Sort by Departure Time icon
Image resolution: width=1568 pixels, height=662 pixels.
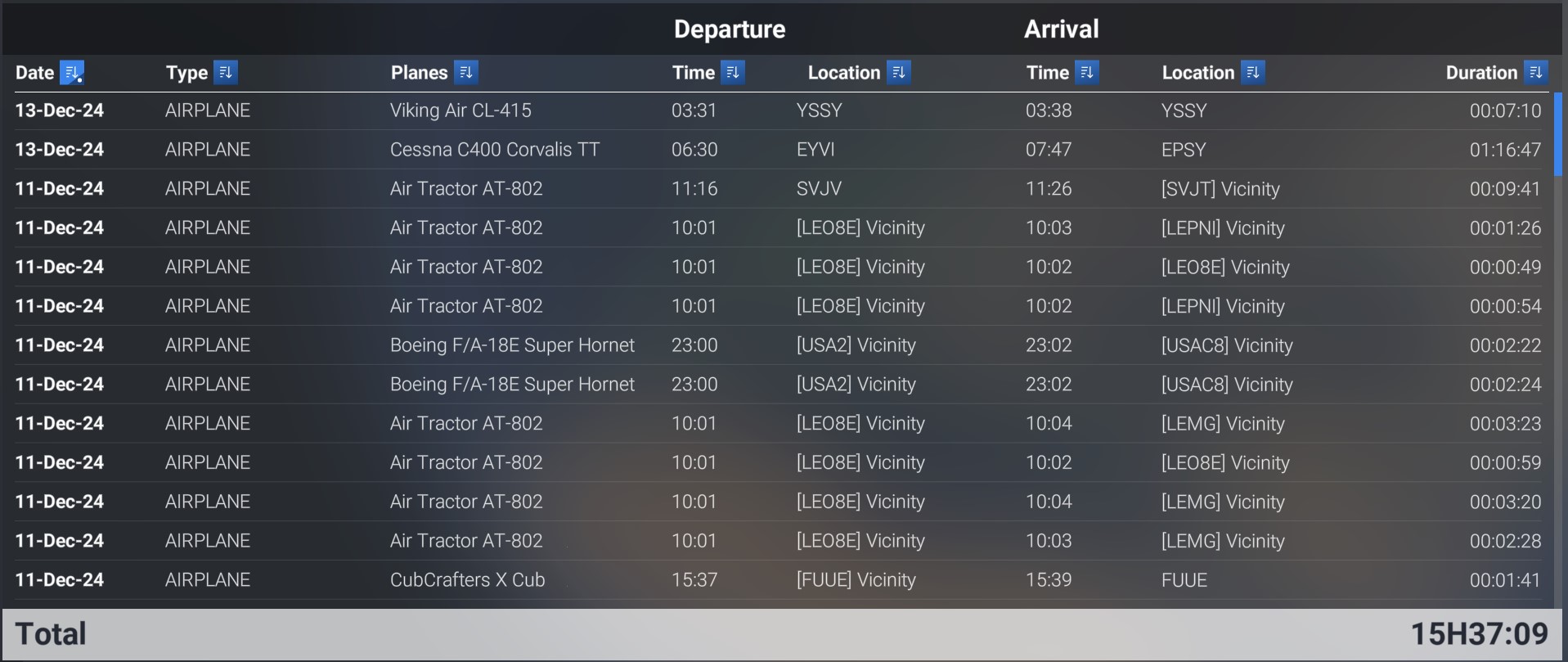[x=732, y=73]
